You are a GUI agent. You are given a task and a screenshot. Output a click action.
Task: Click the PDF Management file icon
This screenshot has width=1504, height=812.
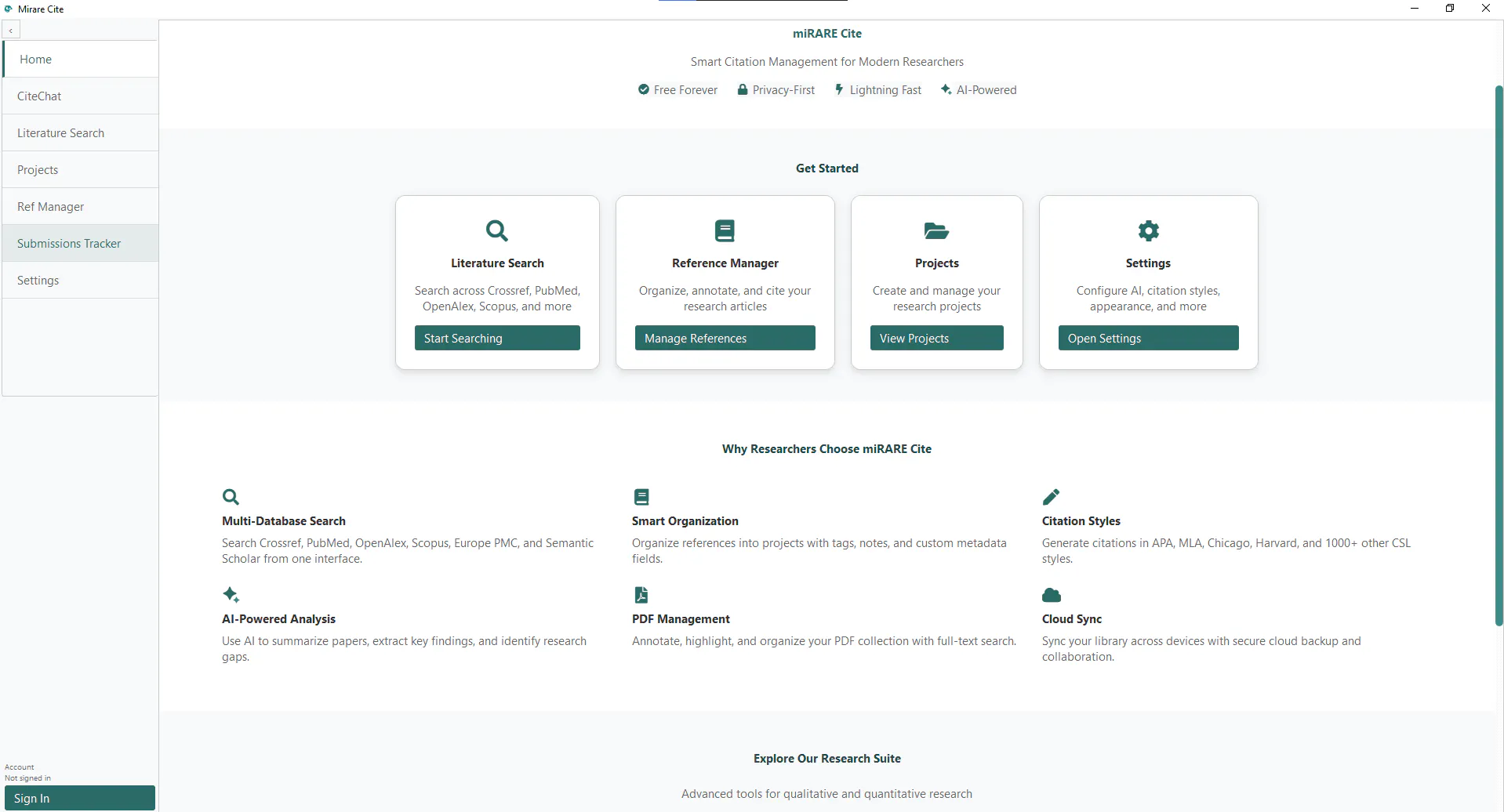(641, 595)
